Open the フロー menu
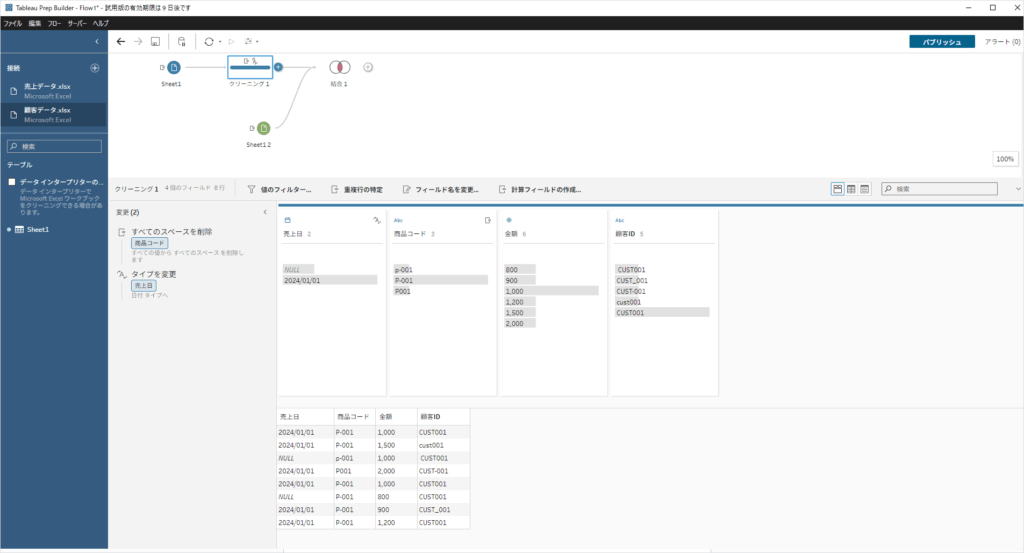 (x=54, y=22)
